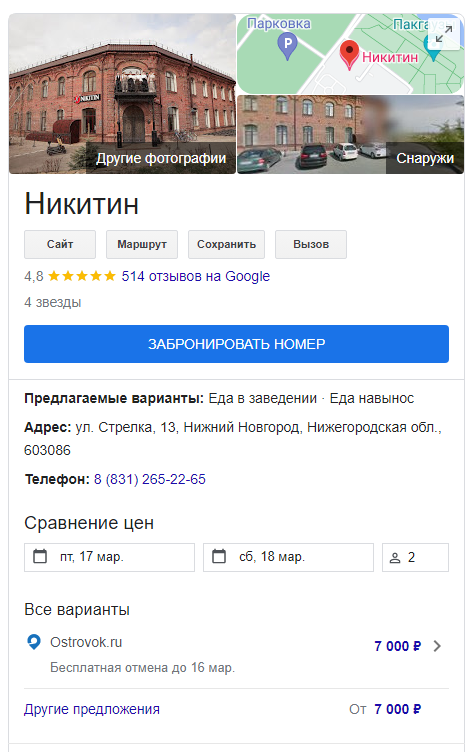Click the Вызов button

tap(311, 244)
